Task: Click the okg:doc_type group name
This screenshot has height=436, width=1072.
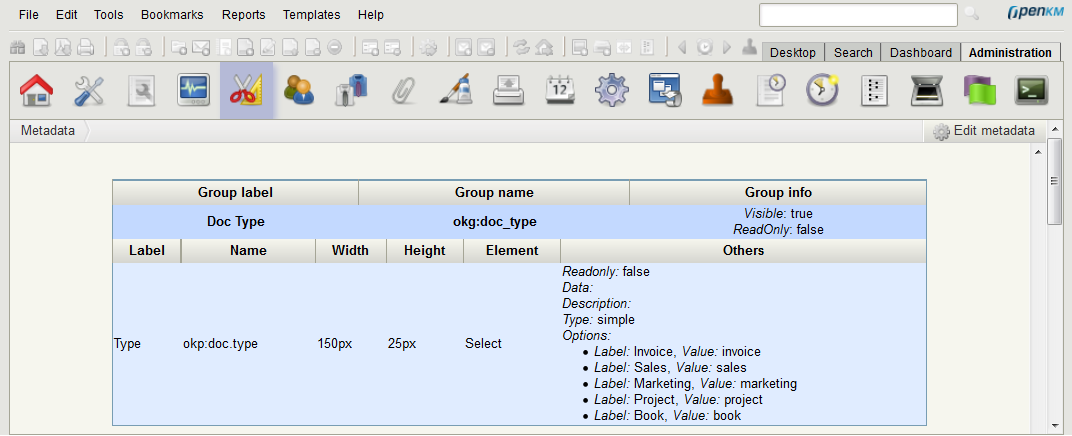Action: [x=495, y=221]
